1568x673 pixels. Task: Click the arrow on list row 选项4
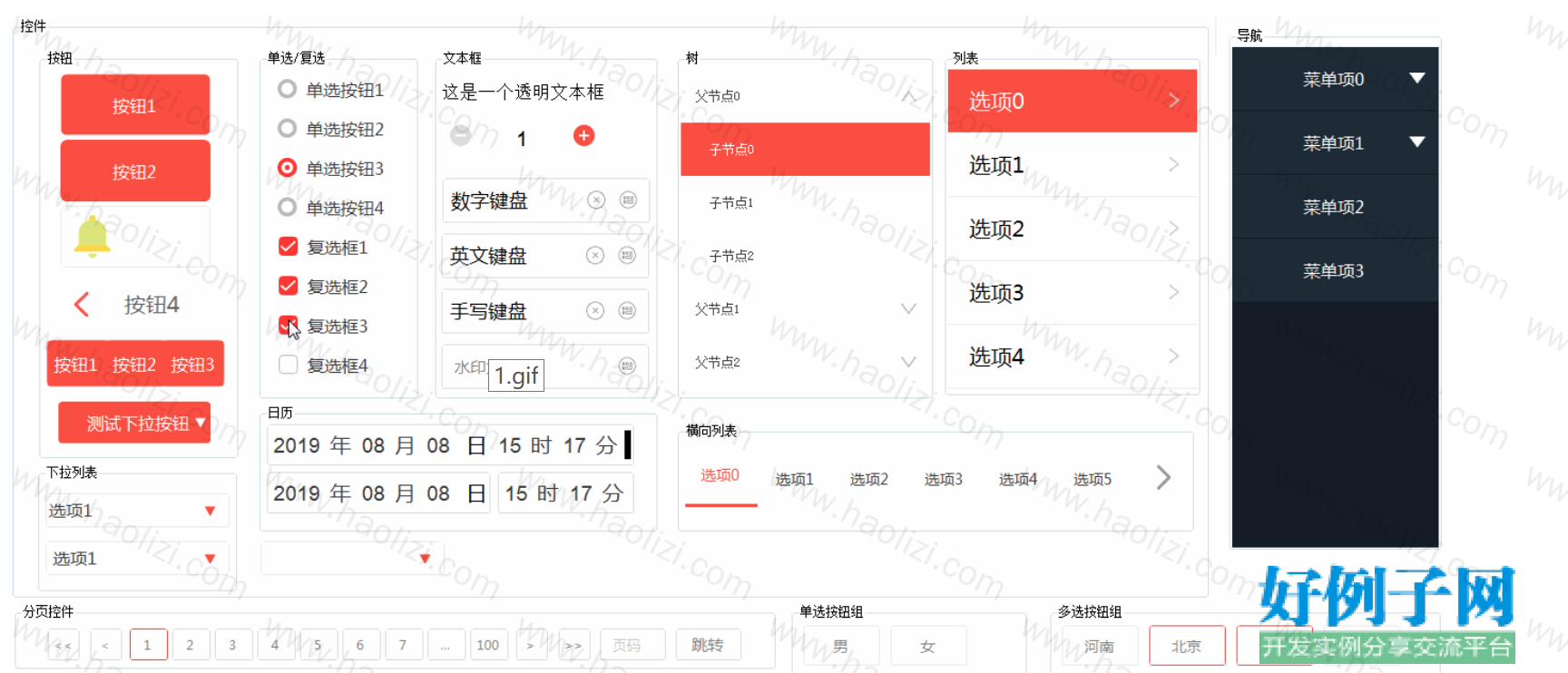click(x=1173, y=356)
